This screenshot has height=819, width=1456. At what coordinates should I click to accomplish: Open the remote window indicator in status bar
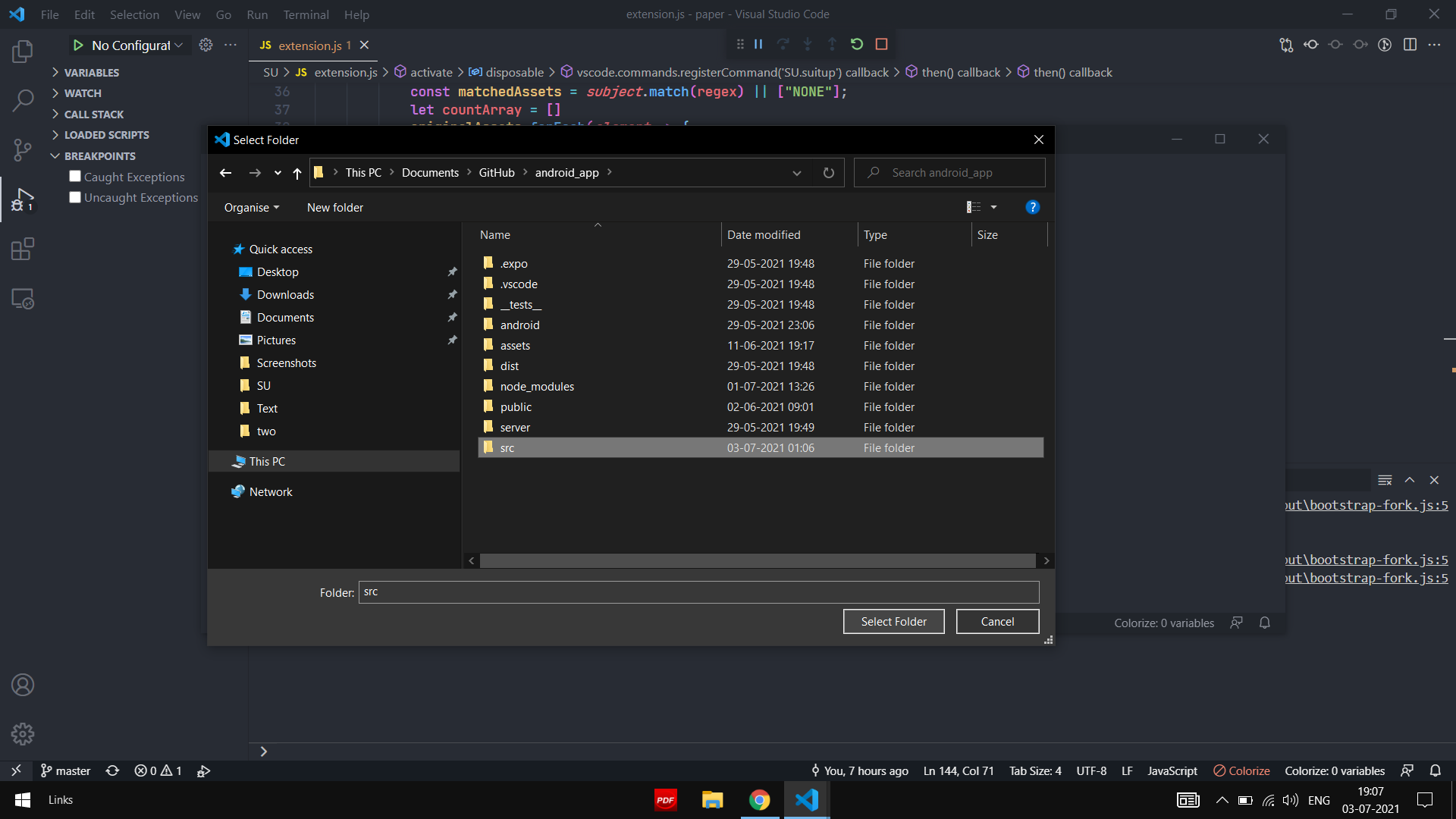pyautogui.click(x=16, y=770)
